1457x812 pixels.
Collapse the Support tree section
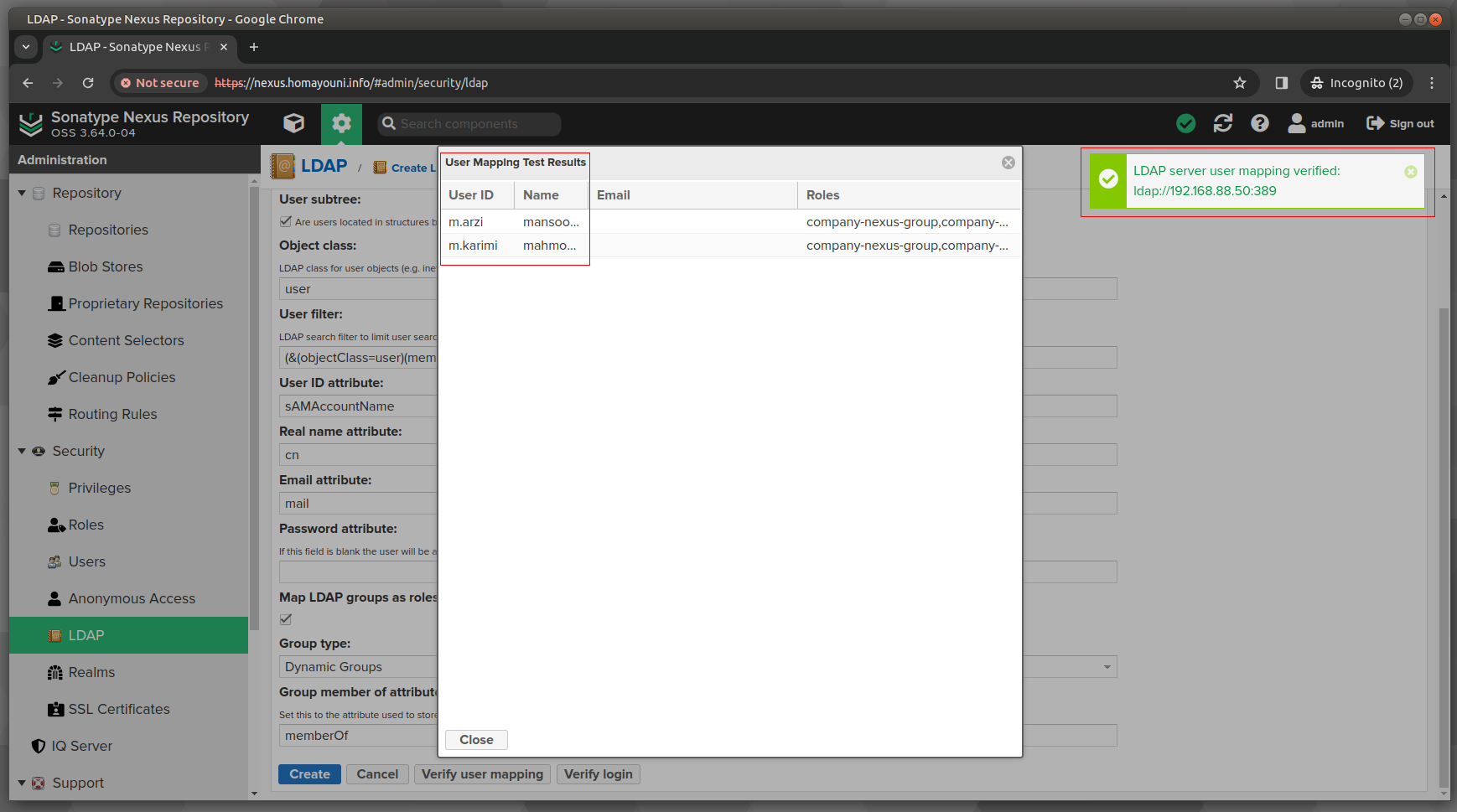tap(22, 784)
